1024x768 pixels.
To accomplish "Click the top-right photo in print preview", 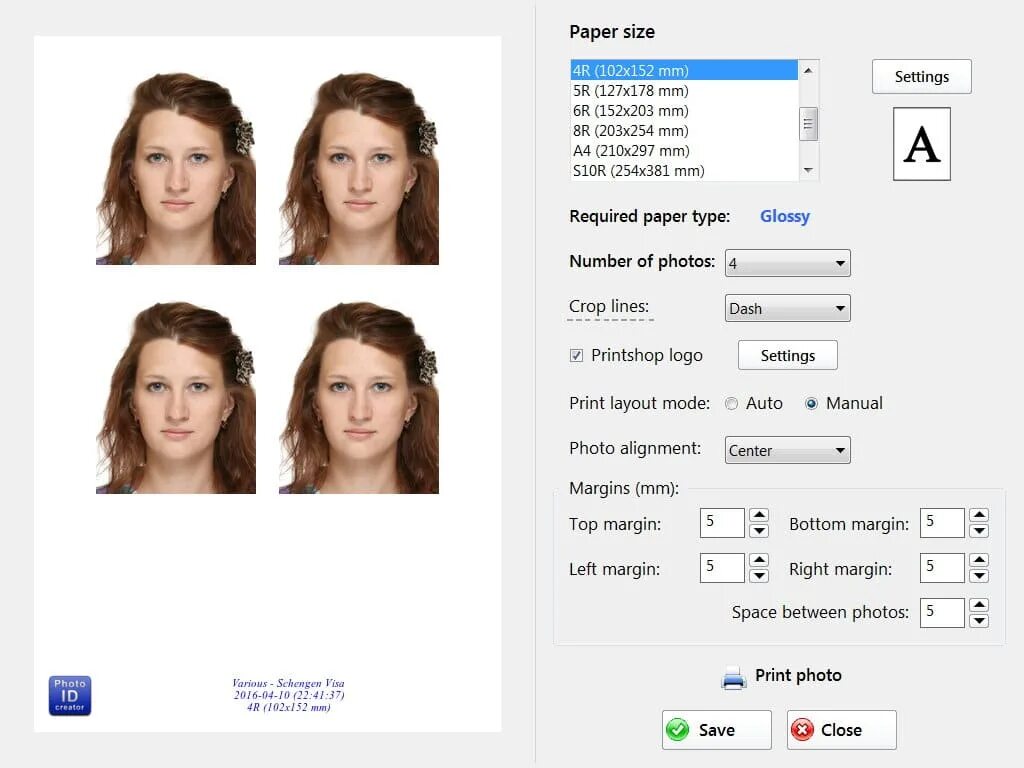I will pos(359,168).
